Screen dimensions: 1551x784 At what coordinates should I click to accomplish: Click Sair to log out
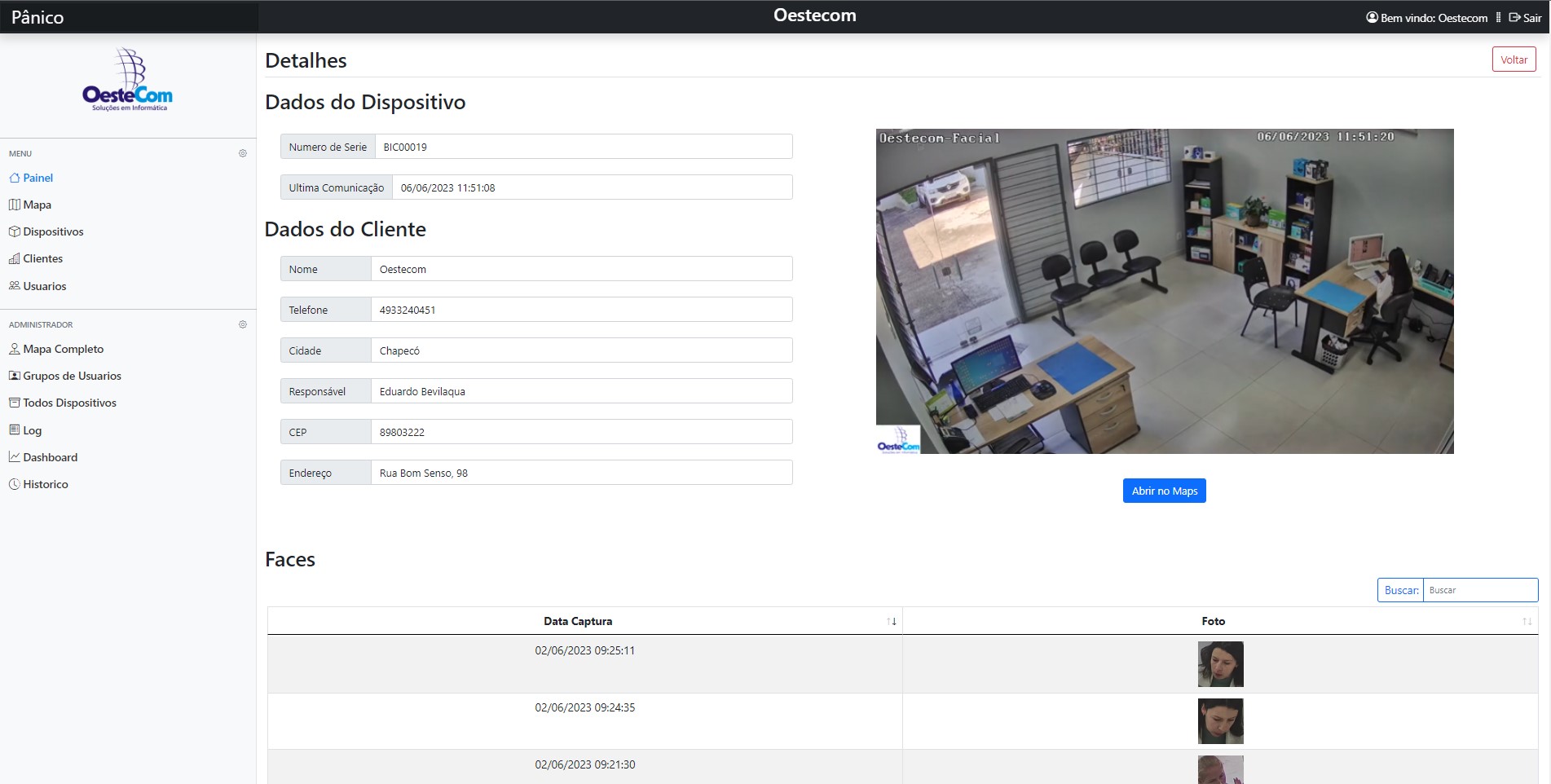(x=1525, y=17)
